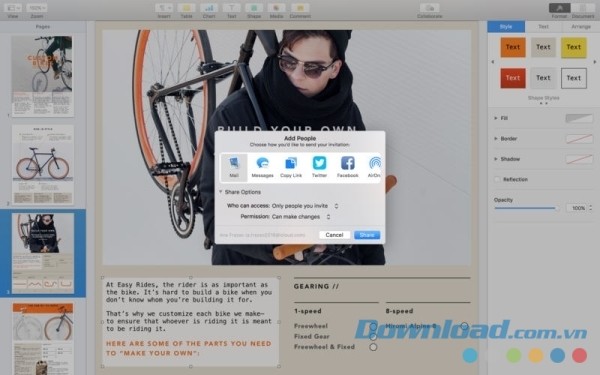This screenshot has height=375, width=600.
Task: Choose Copy Link in Add People dialog
Action: tap(291, 167)
